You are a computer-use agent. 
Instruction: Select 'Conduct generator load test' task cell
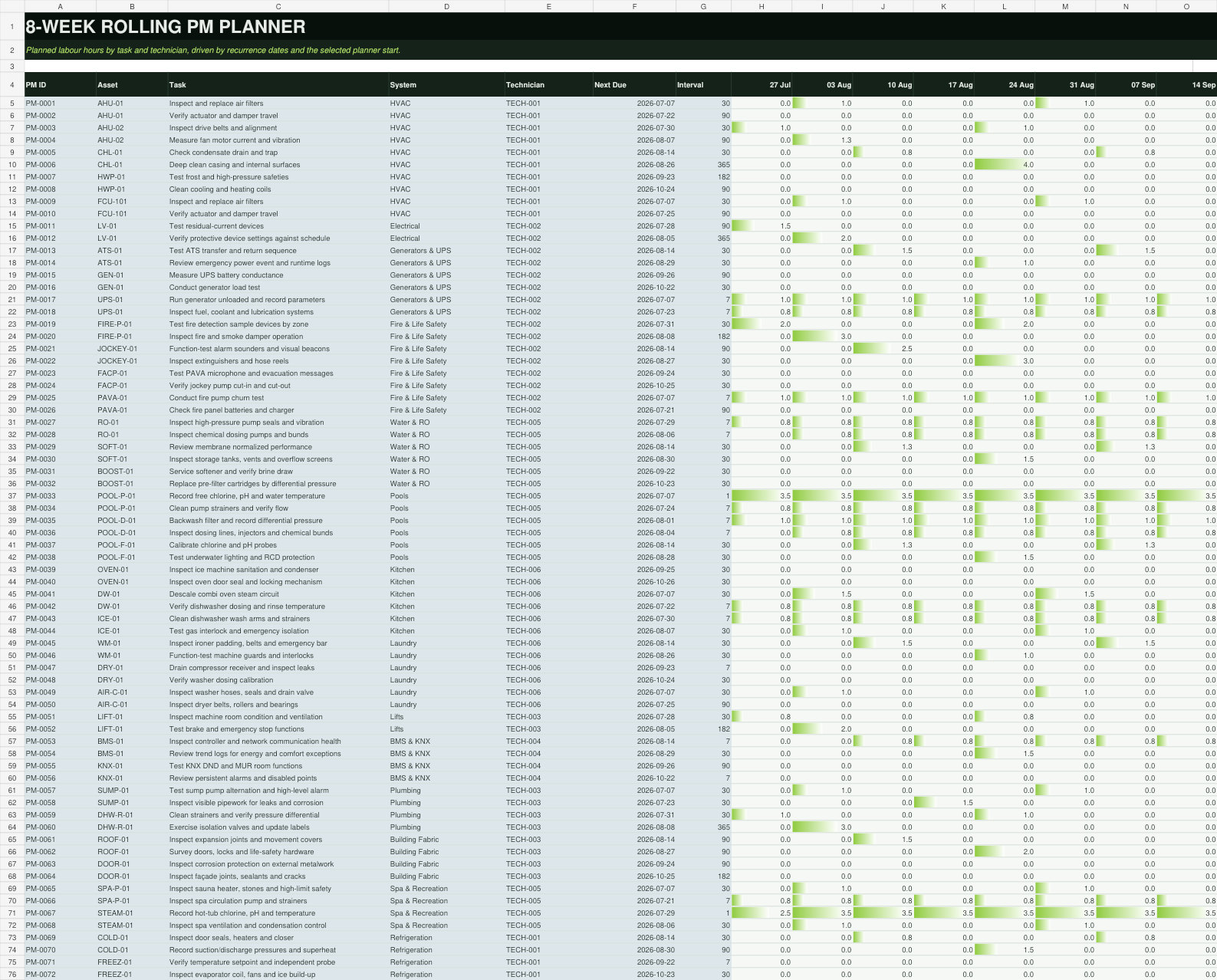coord(278,288)
